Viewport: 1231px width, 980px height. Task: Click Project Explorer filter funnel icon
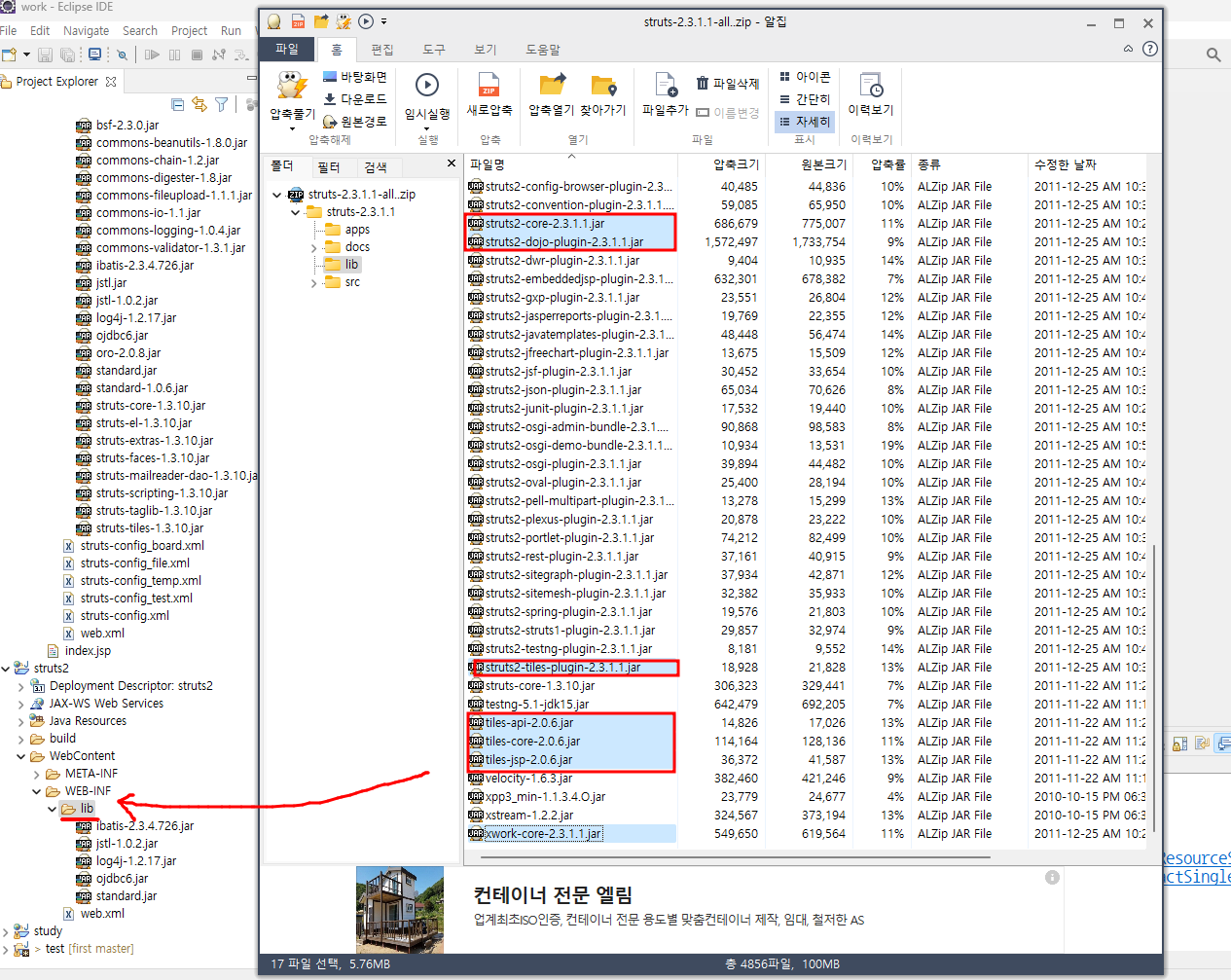(x=222, y=104)
